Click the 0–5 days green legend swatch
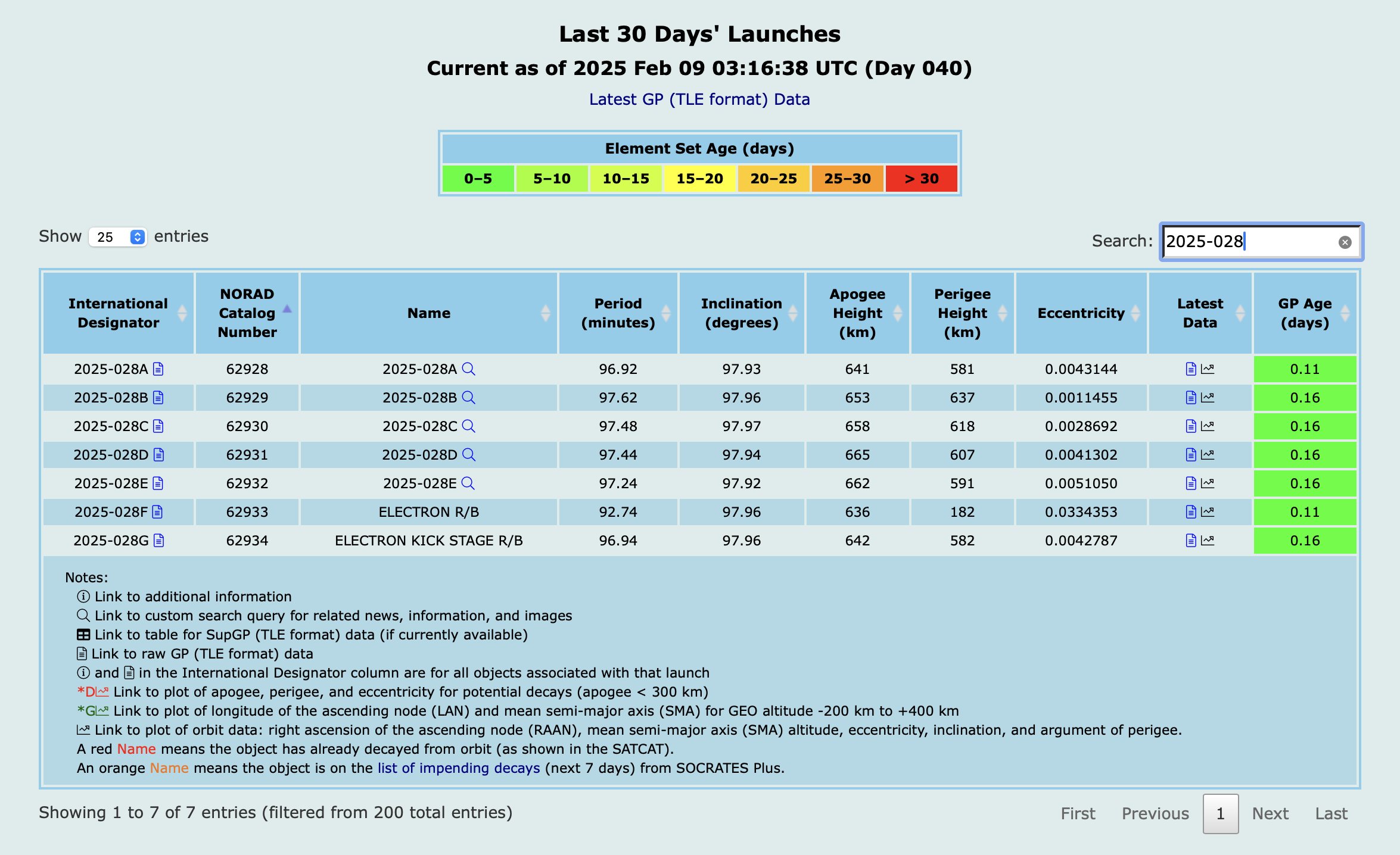Screen dimensions: 1400x855 478,179
